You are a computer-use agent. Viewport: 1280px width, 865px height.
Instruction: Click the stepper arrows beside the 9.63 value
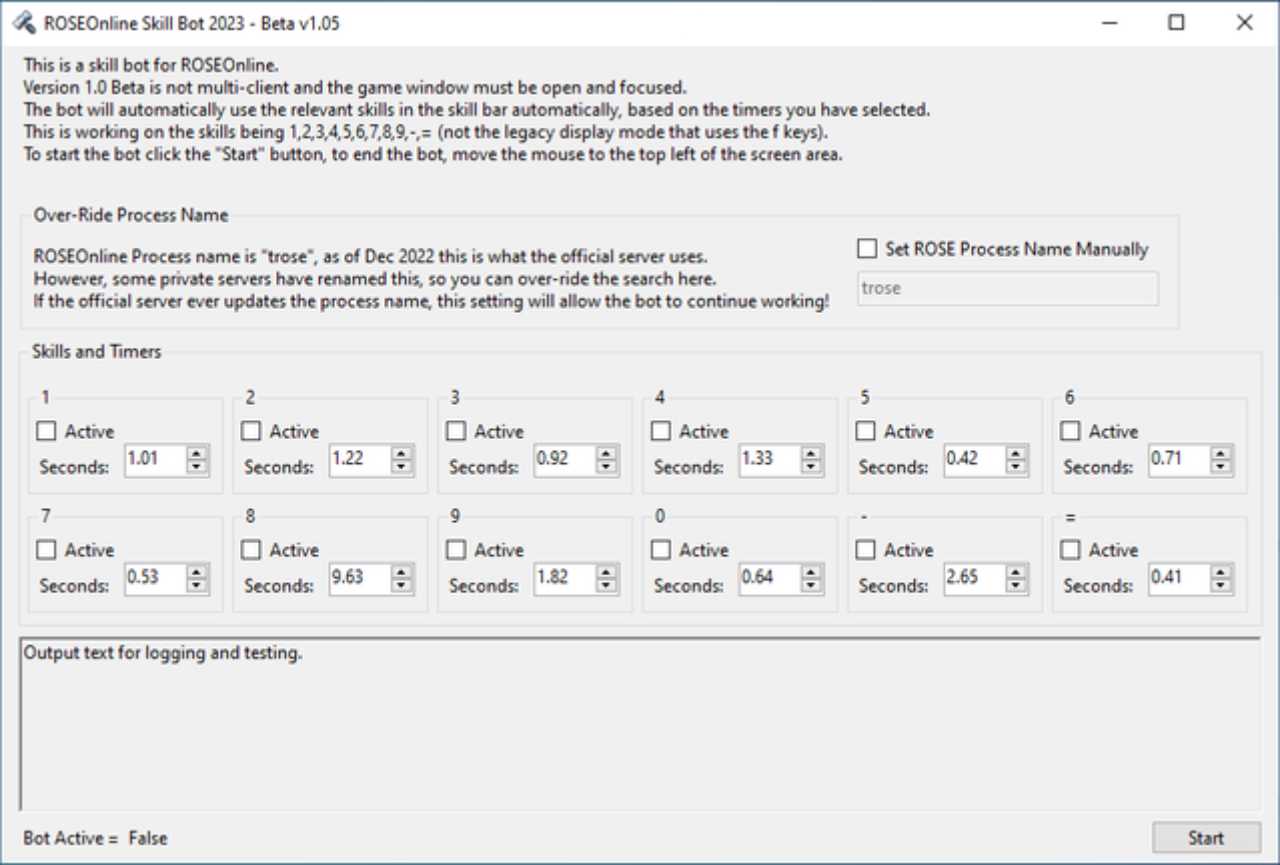402,579
